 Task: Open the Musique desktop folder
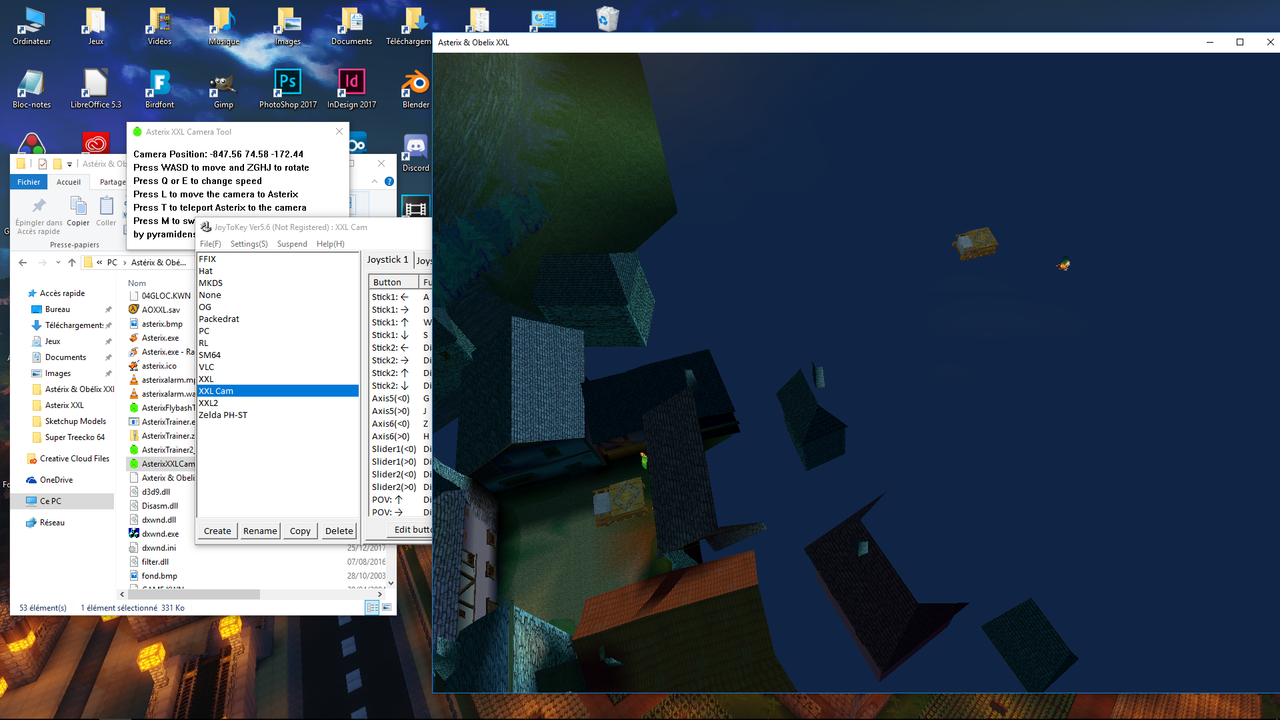pyautogui.click(x=223, y=26)
